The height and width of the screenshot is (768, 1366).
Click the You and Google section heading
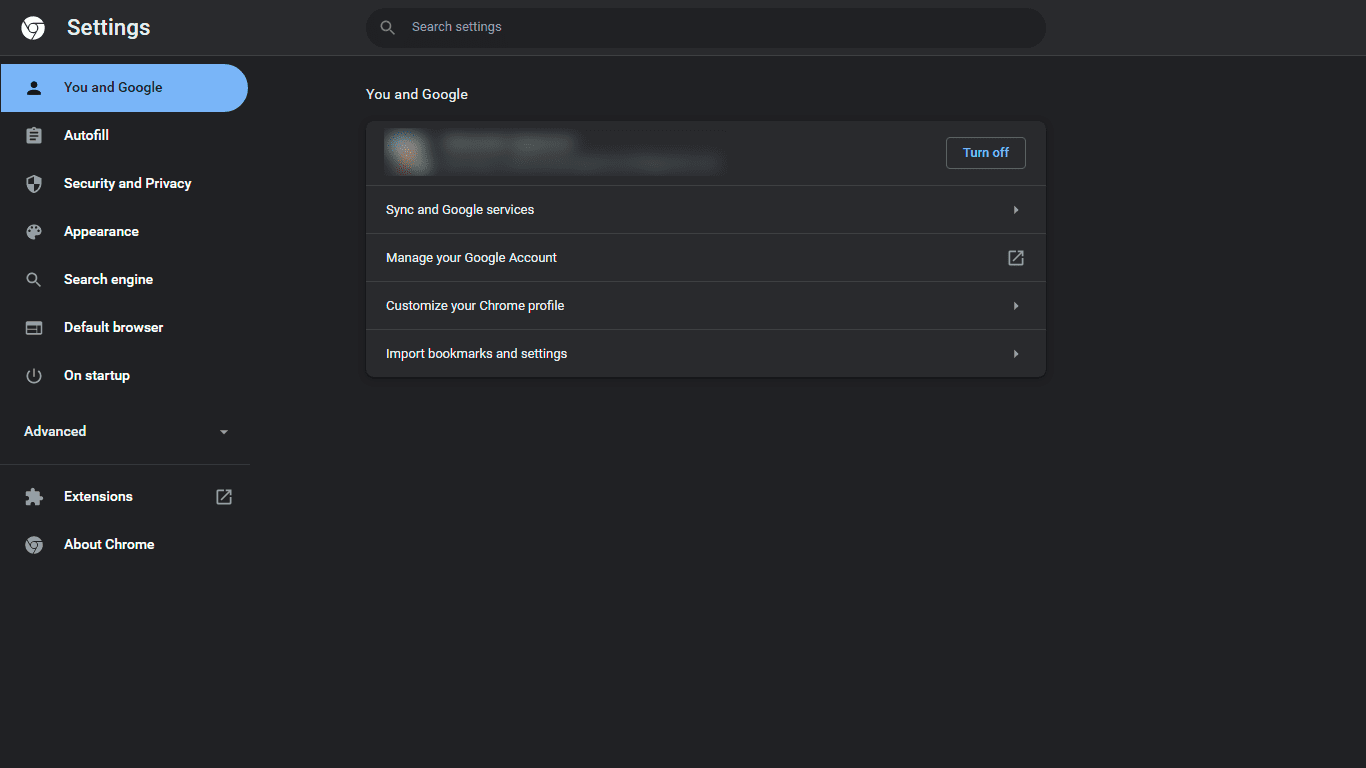pos(417,94)
